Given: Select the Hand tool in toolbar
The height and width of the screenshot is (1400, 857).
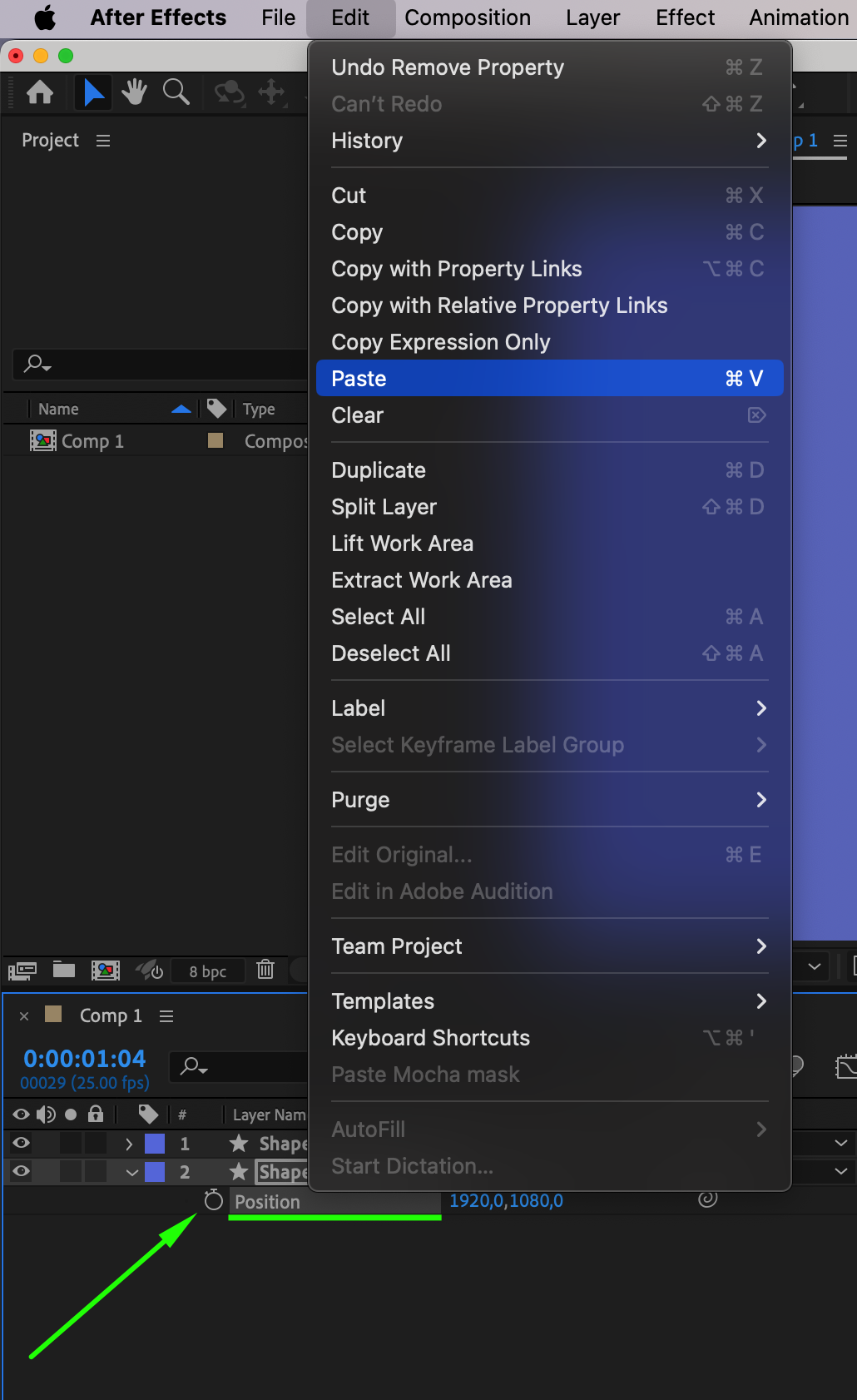Looking at the screenshot, I should coord(134,92).
